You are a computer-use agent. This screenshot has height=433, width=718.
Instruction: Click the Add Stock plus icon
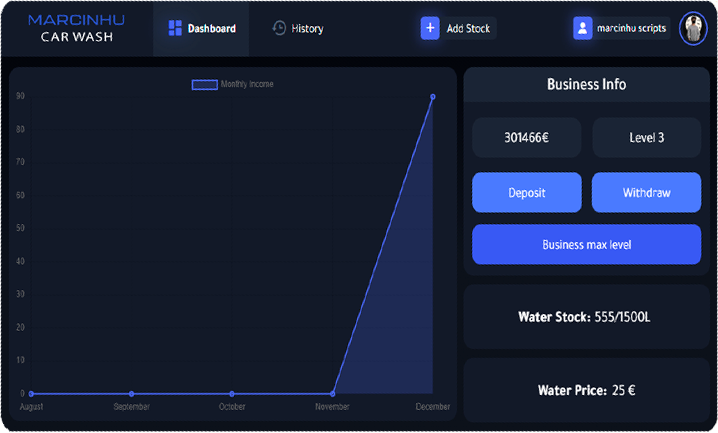(x=430, y=28)
